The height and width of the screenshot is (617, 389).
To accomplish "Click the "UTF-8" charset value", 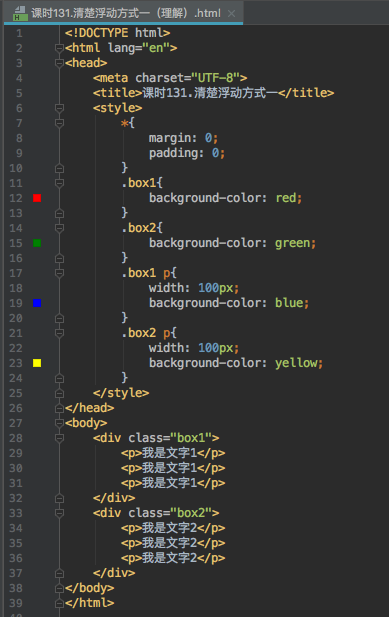I will click(x=216, y=78).
